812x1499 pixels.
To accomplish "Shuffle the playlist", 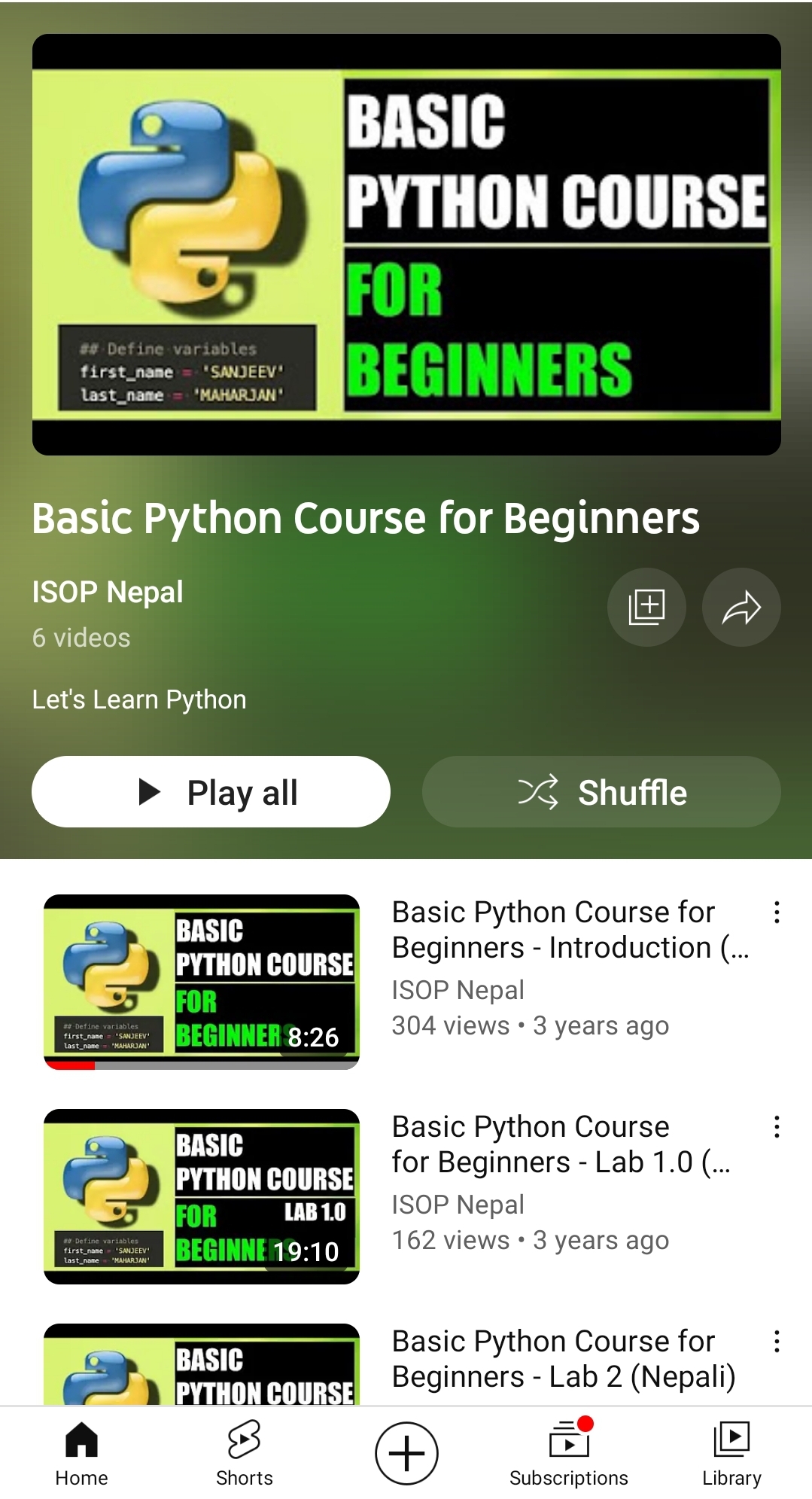I will (601, 792).
